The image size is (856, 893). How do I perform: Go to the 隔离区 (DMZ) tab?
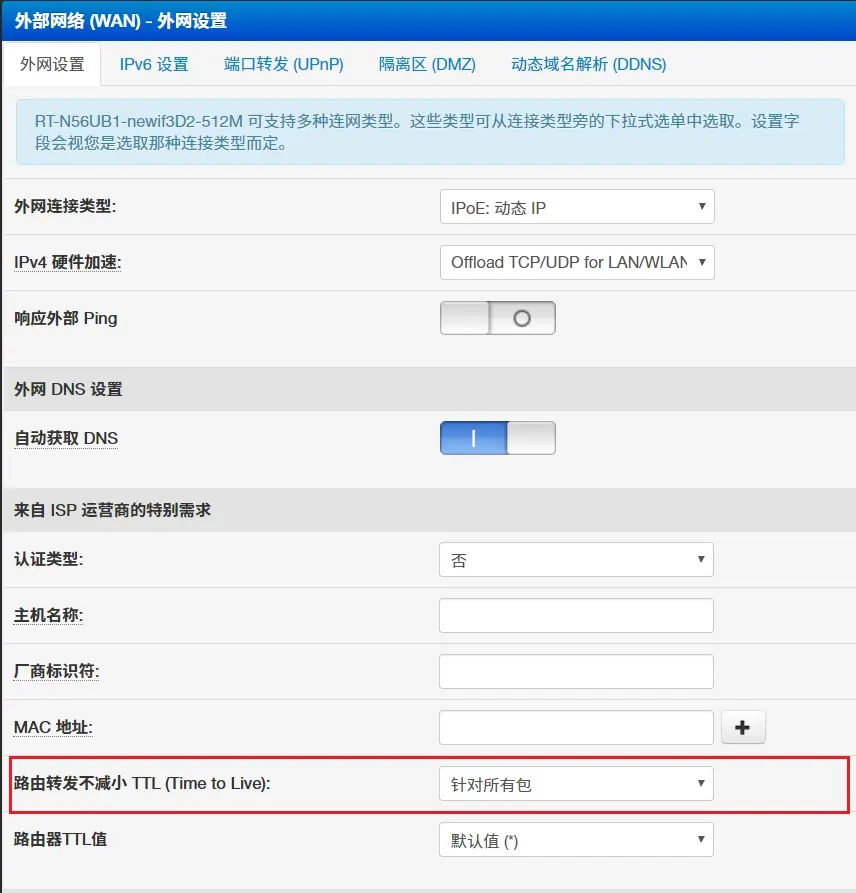click(427, 64)
